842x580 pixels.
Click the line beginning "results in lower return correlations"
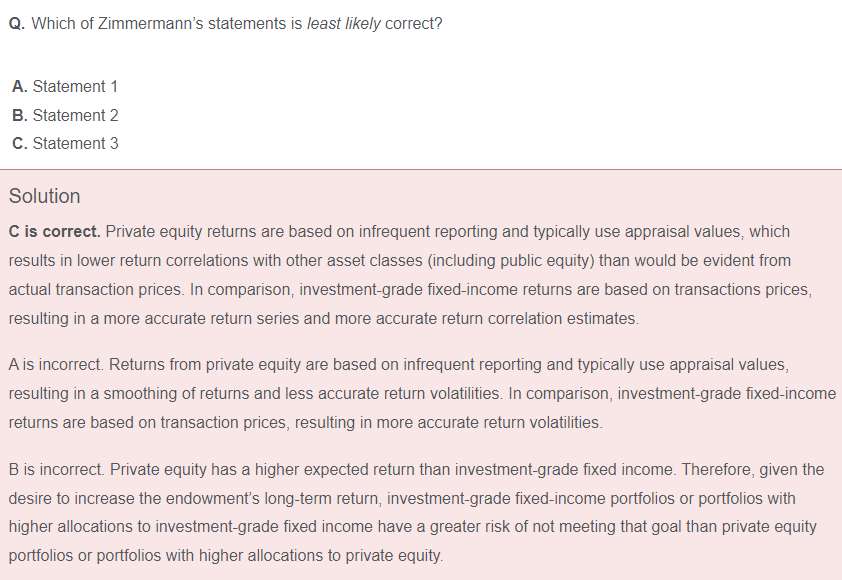tap(400, 260)
